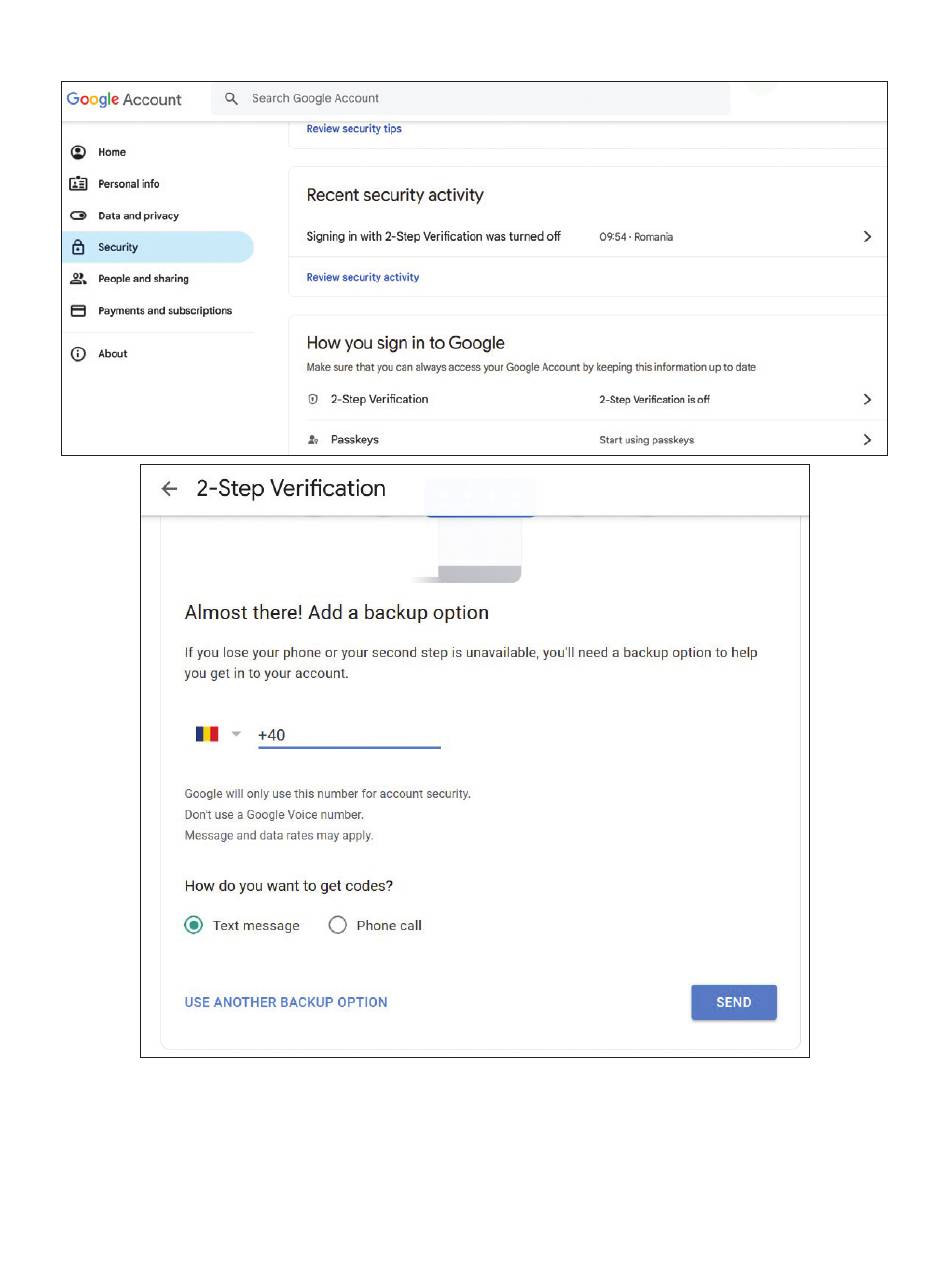
Task: Click the SEND button
Action: 734,1002
